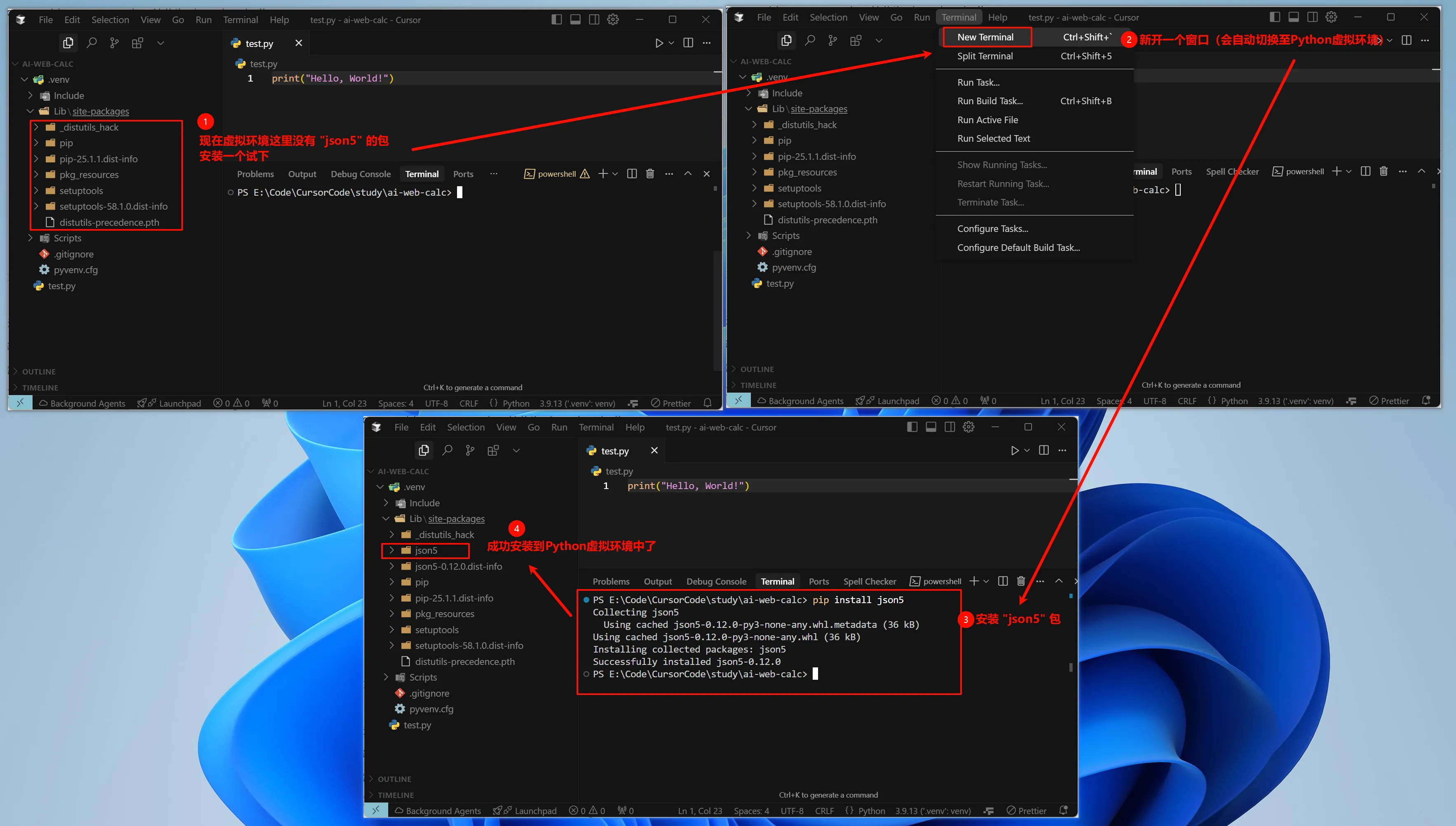1456x826 pixels.
Task: Toggle secondary sidebar icon in top-right window
Action: click(x=1312, y=17)
